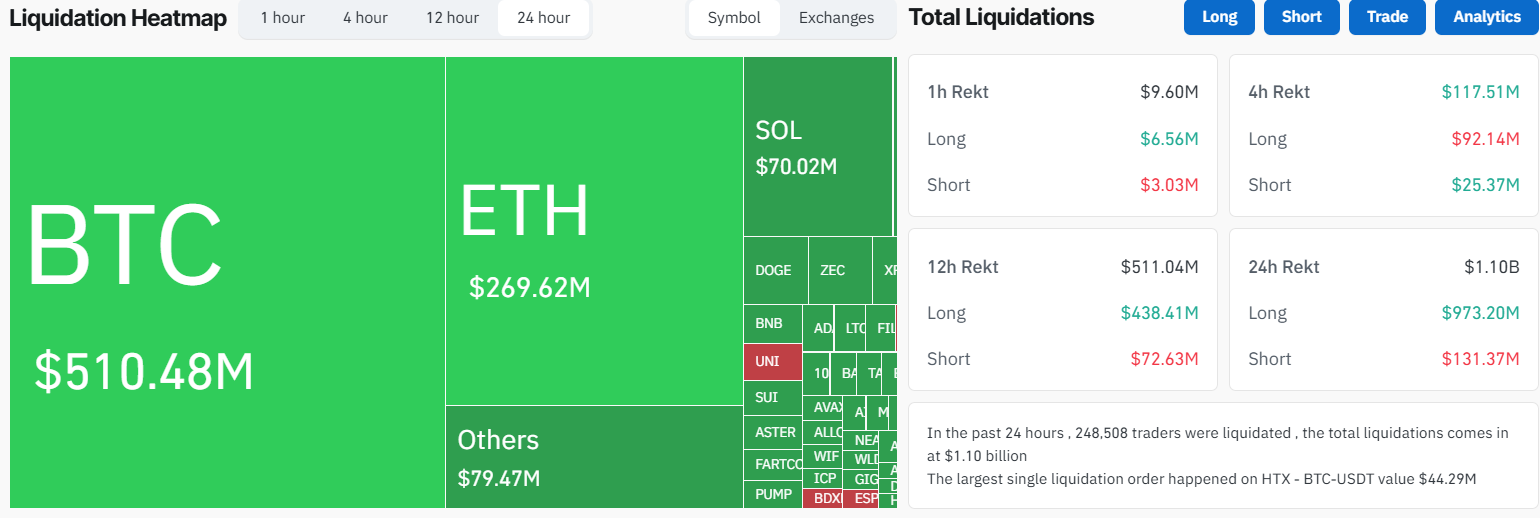Select the red UNI tile
This screenshot has height=518, width=1540.
(x=772, y=361)
